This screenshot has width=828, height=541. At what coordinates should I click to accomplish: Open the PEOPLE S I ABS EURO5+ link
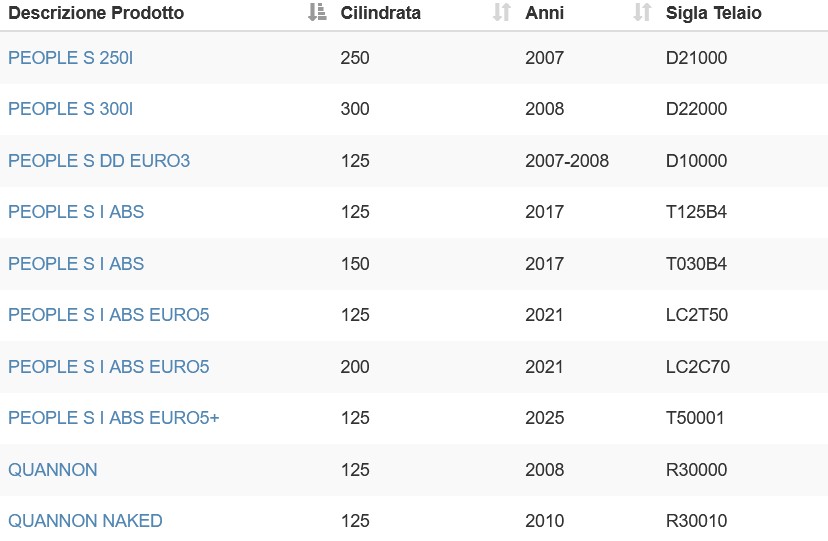(114, 417)
